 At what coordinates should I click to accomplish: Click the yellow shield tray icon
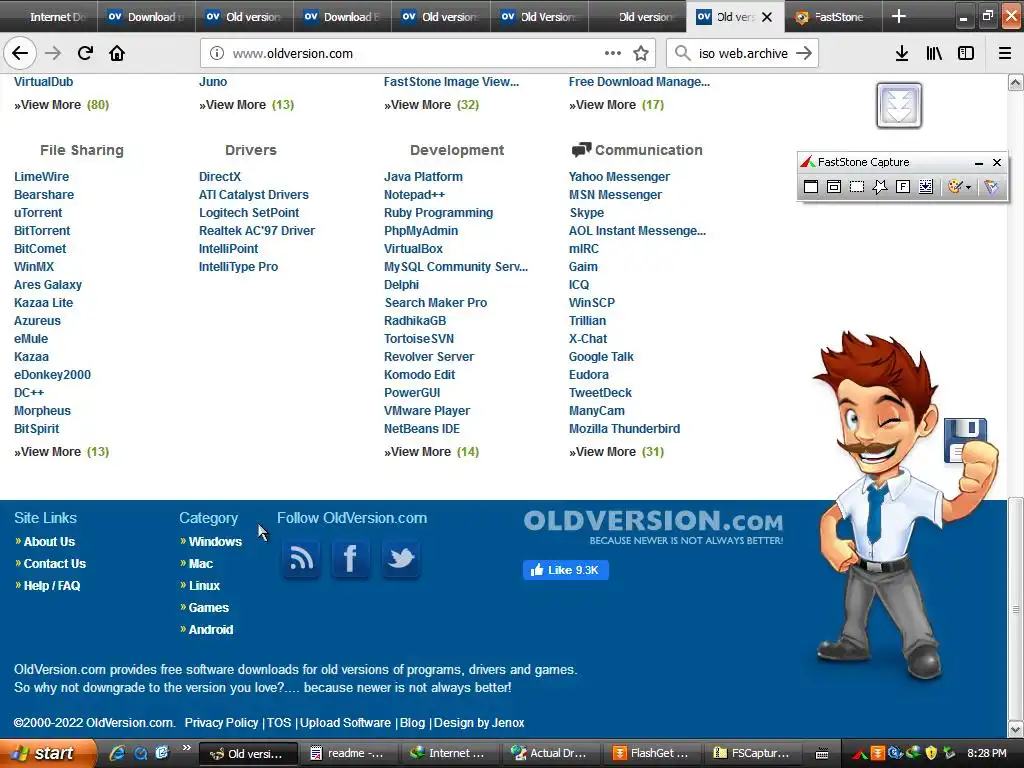tap(931, 753)
